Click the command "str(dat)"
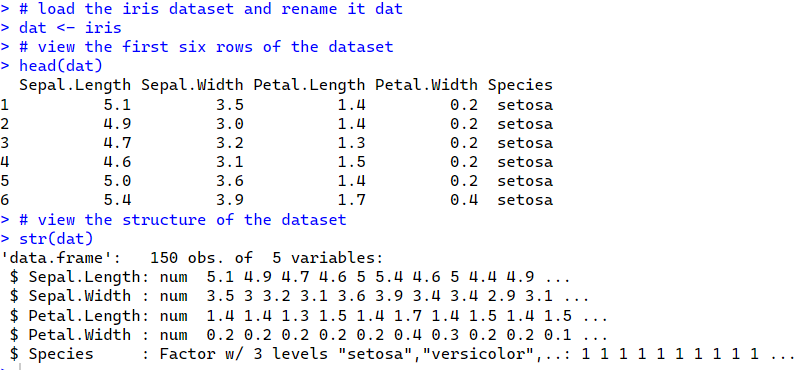This screenshot has height=370, width=799. [x=56, y=239]
